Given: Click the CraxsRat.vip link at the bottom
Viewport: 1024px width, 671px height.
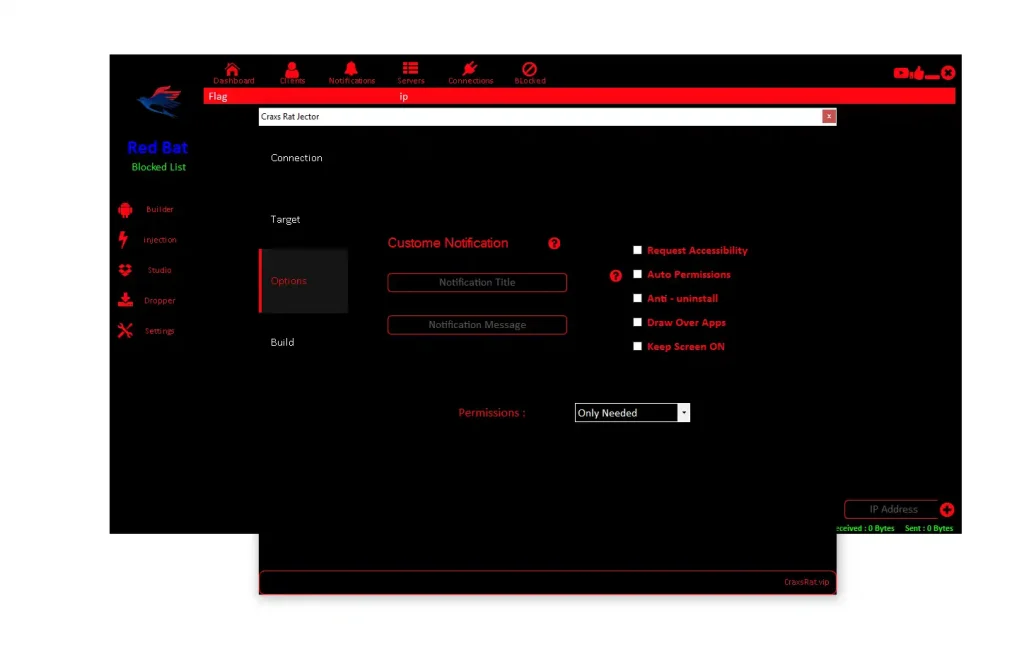Looking at the screenshot, I should click(x=806, y=582).
